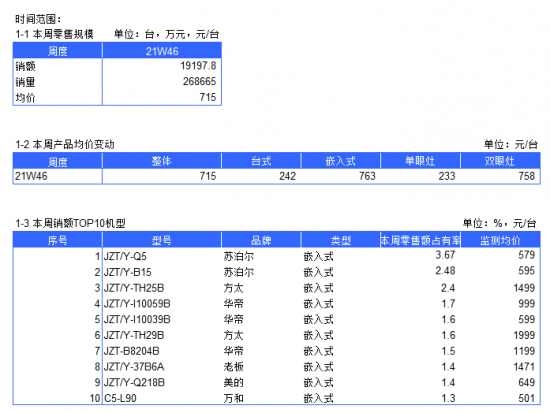Click monitored price 501
The image size is (550, 413).
pyautogui.click(x=526, y=398)
